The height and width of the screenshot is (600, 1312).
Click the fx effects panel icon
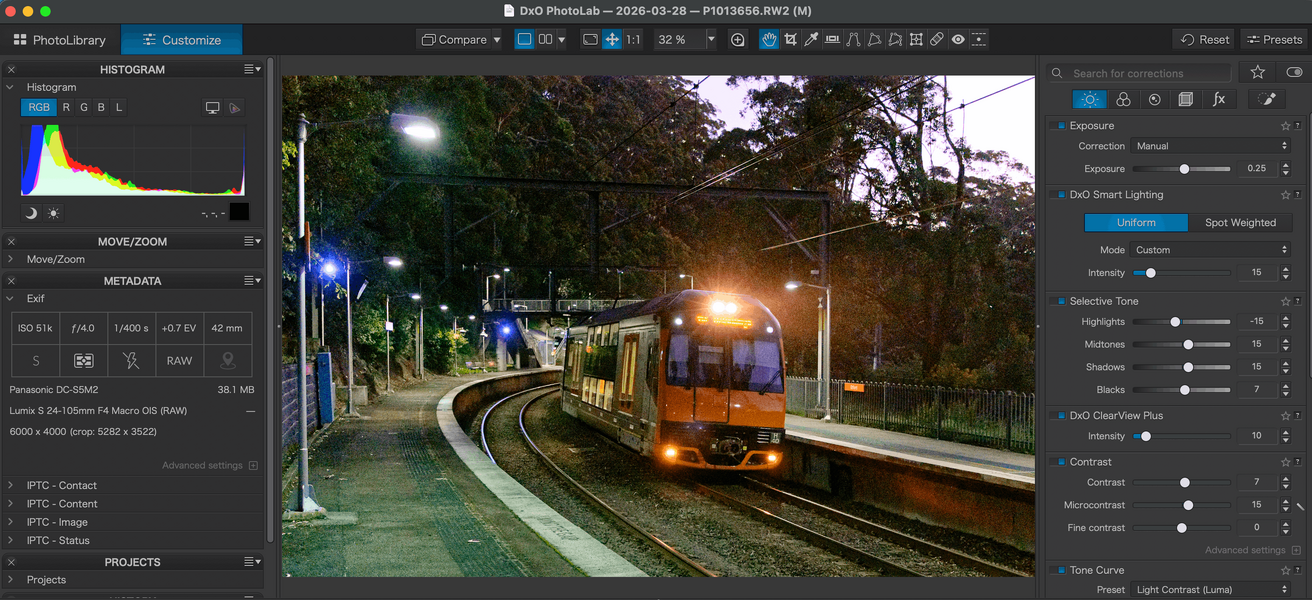tap(1219, 99)
